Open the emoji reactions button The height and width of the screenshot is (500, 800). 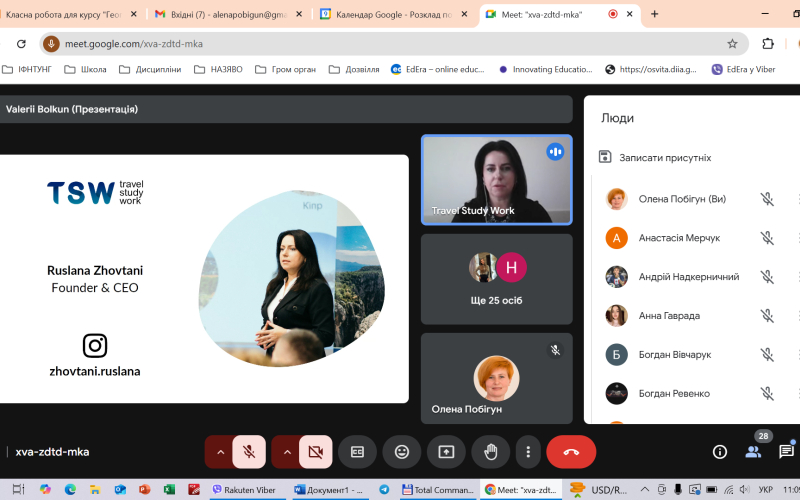(402, 452)
